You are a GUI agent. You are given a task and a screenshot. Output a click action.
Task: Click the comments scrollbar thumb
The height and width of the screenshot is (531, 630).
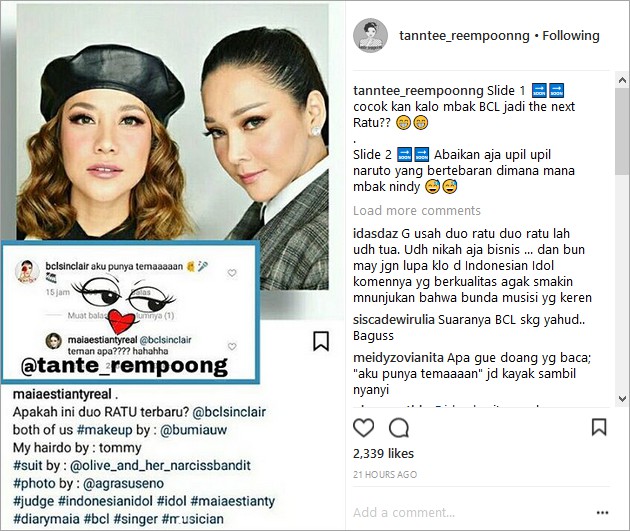point(622,131)
